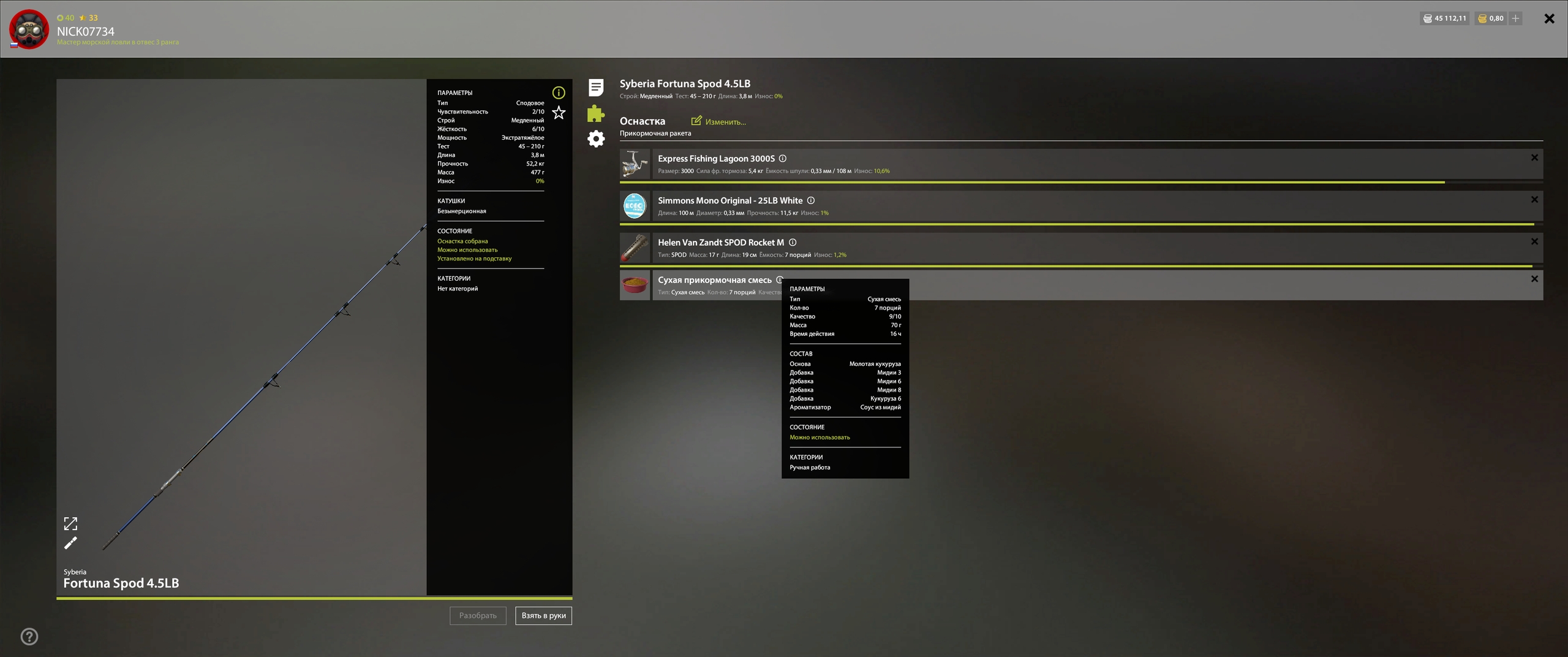Viewport: 1568px width, 657px height.
Task: Open the description notes tab icon
Action: pyautogui.click(x=596, y=88)
